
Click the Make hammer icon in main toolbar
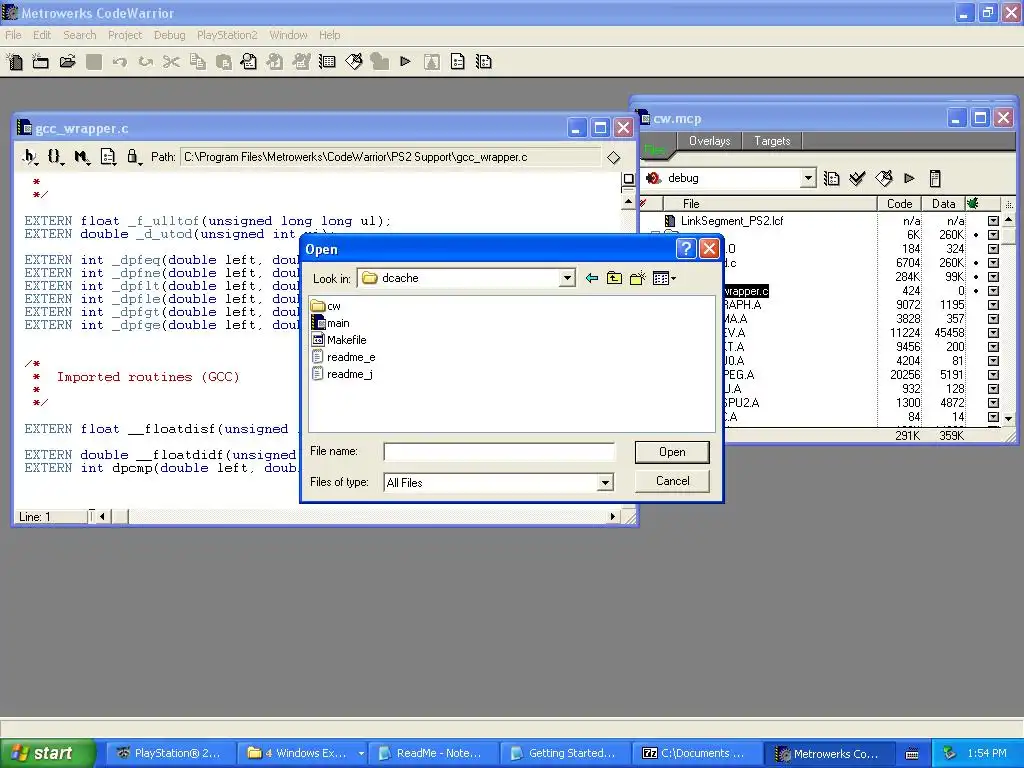pos(353,62)
